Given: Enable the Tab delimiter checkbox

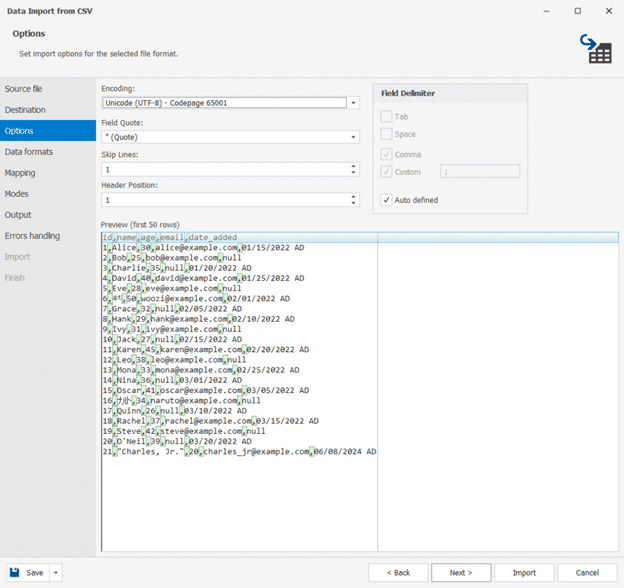Looking at the screenshot, I should (386, 117).
